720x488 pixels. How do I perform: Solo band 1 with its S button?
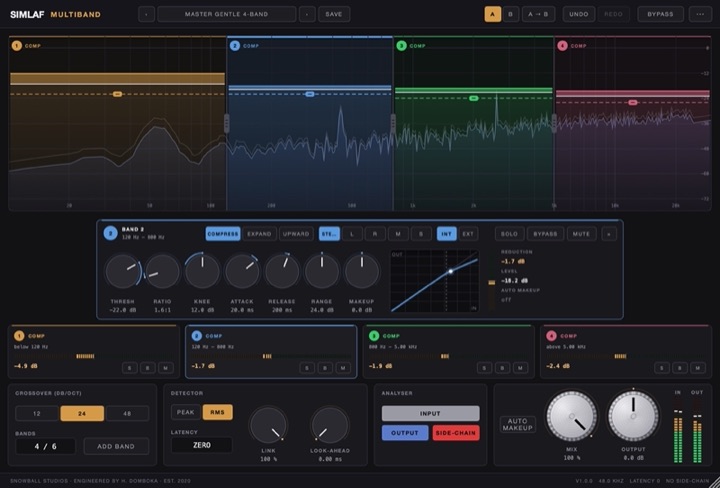coord(129,368)
